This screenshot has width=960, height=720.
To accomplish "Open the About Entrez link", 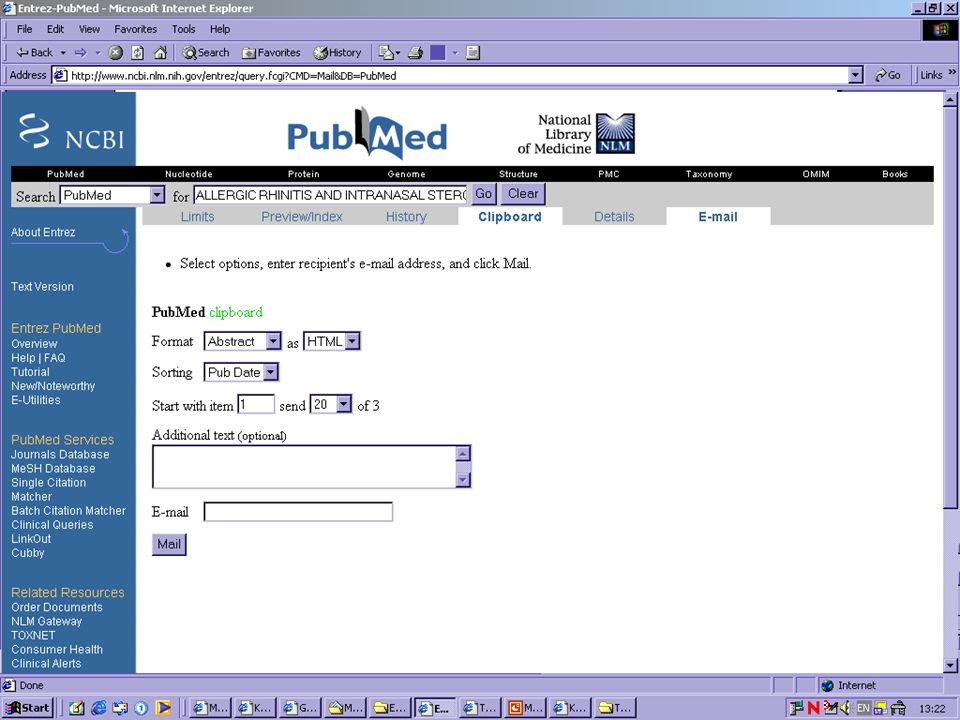I will pos(43,232).
